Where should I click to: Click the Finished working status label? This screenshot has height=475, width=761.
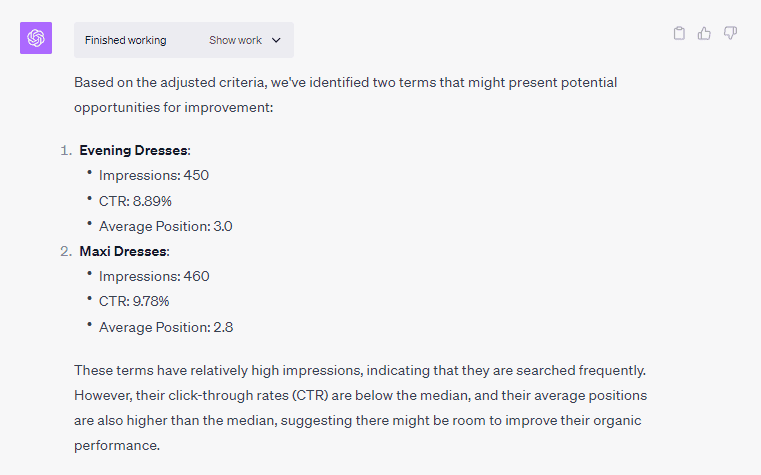click(126, 40)
